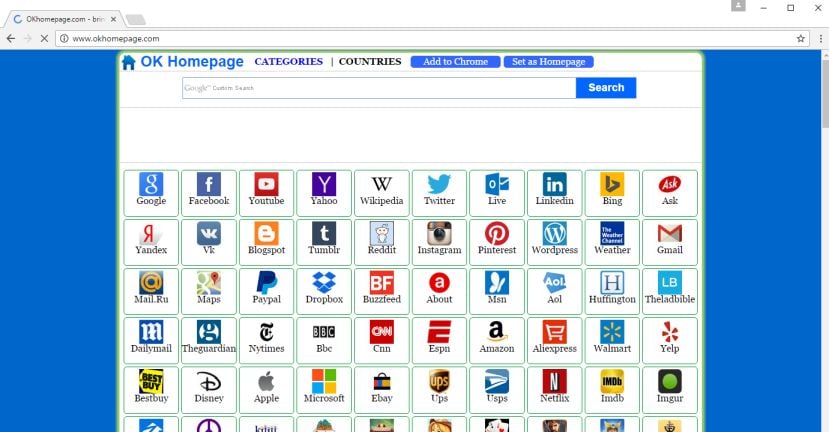The width and height of the screenshot is (829, 432).
Task: Open the Walmart tile
Action: point(612,341)
